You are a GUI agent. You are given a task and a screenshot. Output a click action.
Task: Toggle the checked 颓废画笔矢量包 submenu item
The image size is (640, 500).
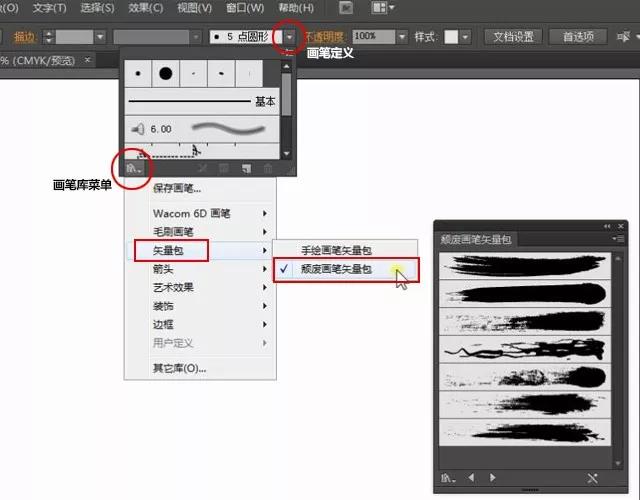pyautogui.click(x=346, y=269)
